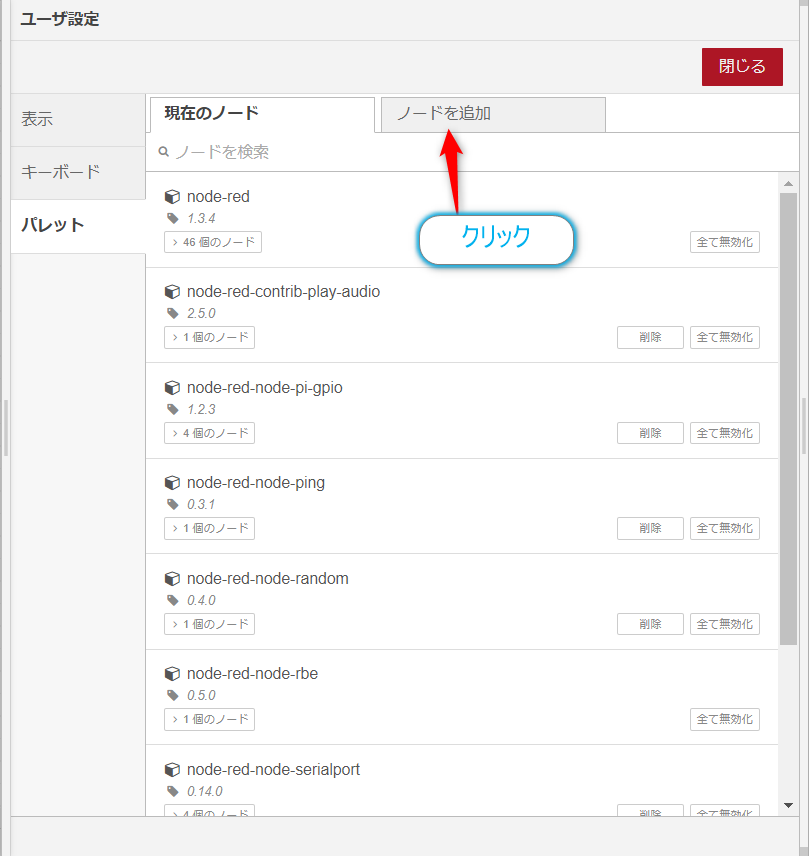Switch to the ノードを追加 tab
Screen dimensions: 809x856
pyautogui.click(x=493, y=114)
